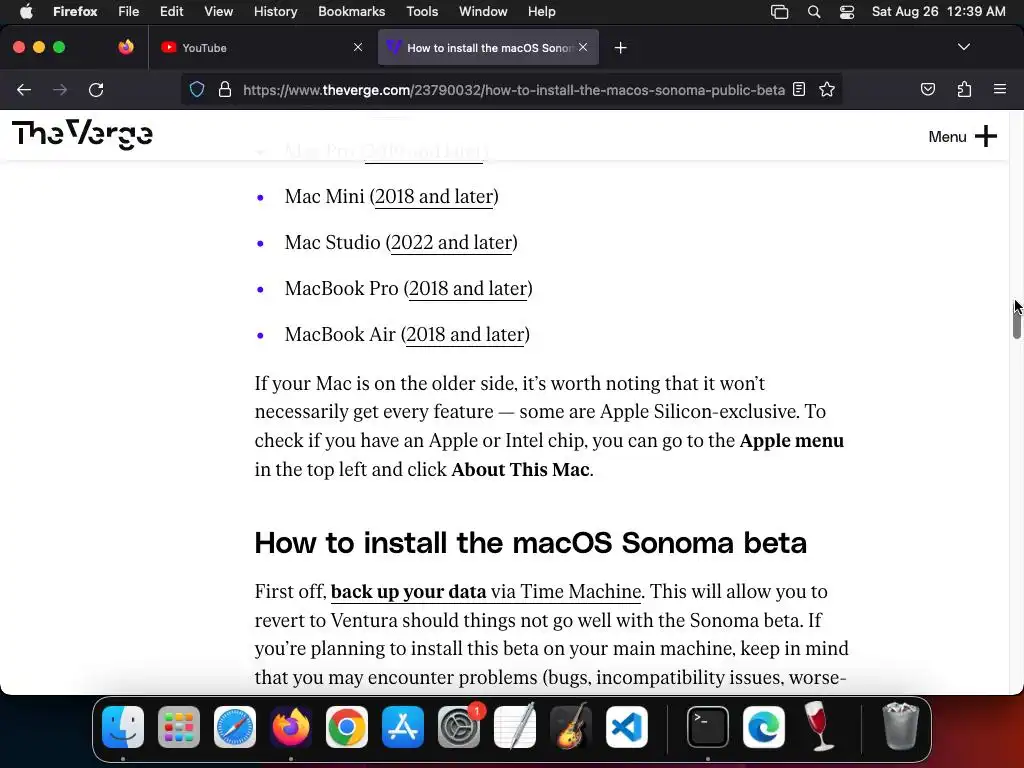Viewport: 1024px width, 768px height.
Task: Open the Window menu
Action: [483, 11]
